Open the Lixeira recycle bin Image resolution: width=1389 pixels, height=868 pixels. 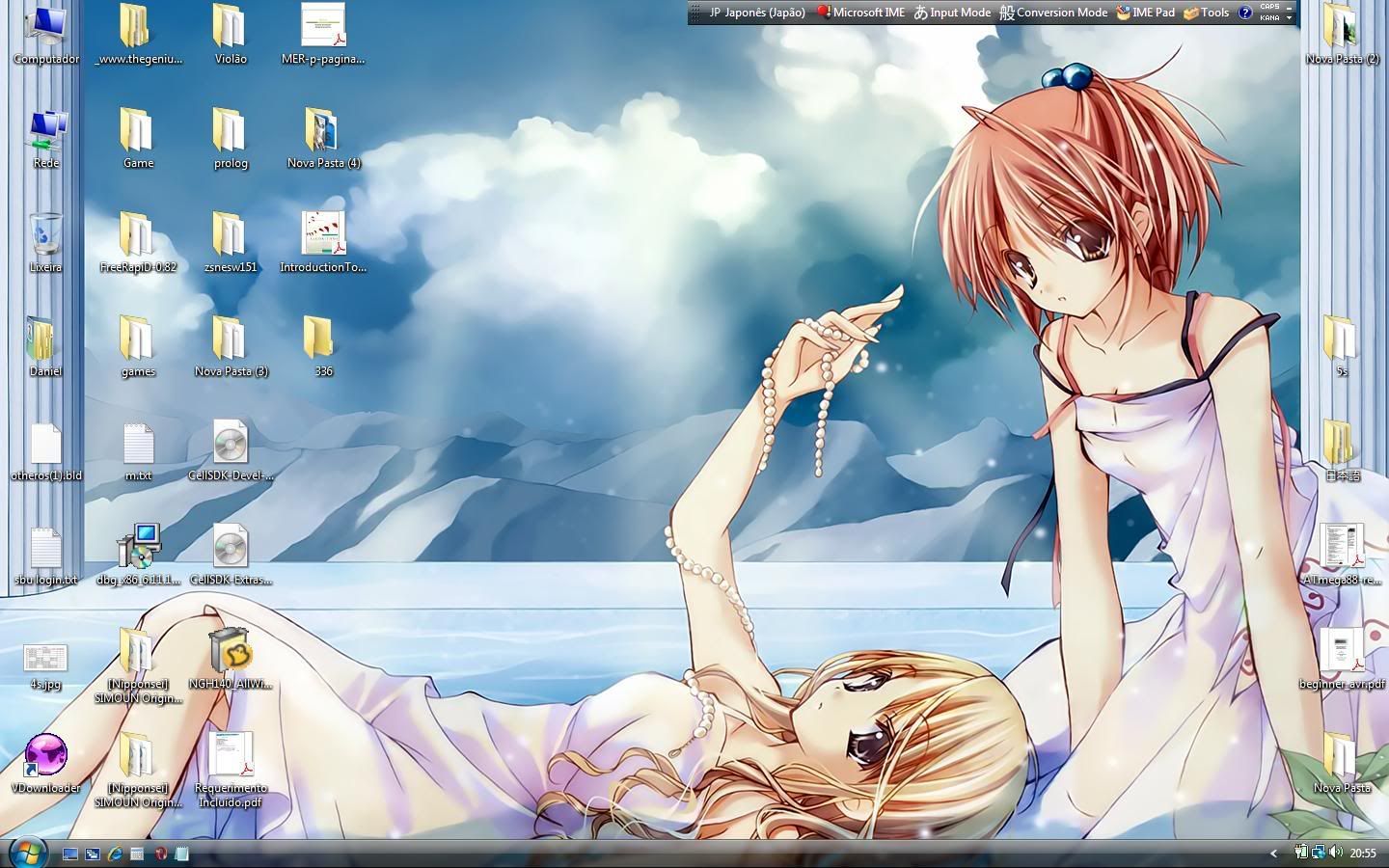45,242
